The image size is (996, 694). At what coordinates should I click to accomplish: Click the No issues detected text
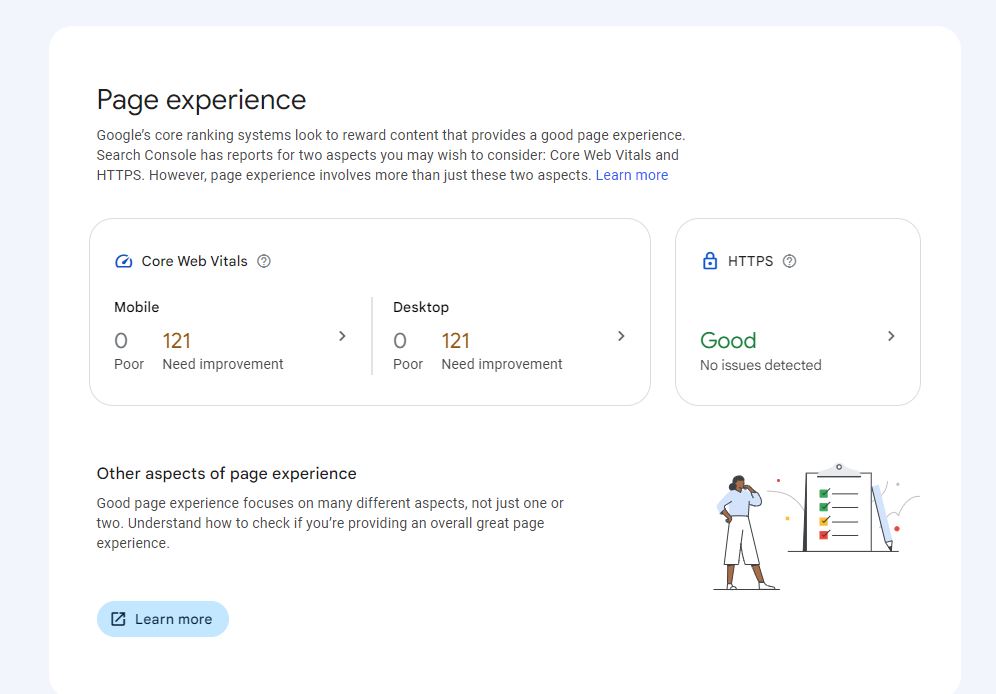pos(760,365)
